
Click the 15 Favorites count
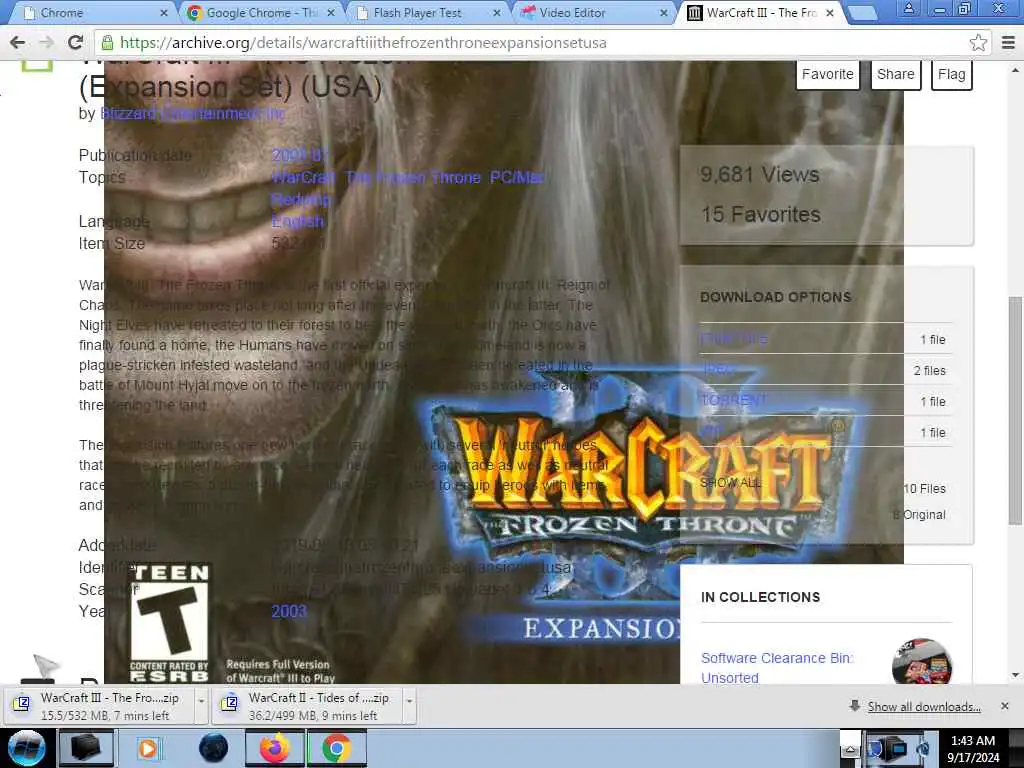point(761,214)
